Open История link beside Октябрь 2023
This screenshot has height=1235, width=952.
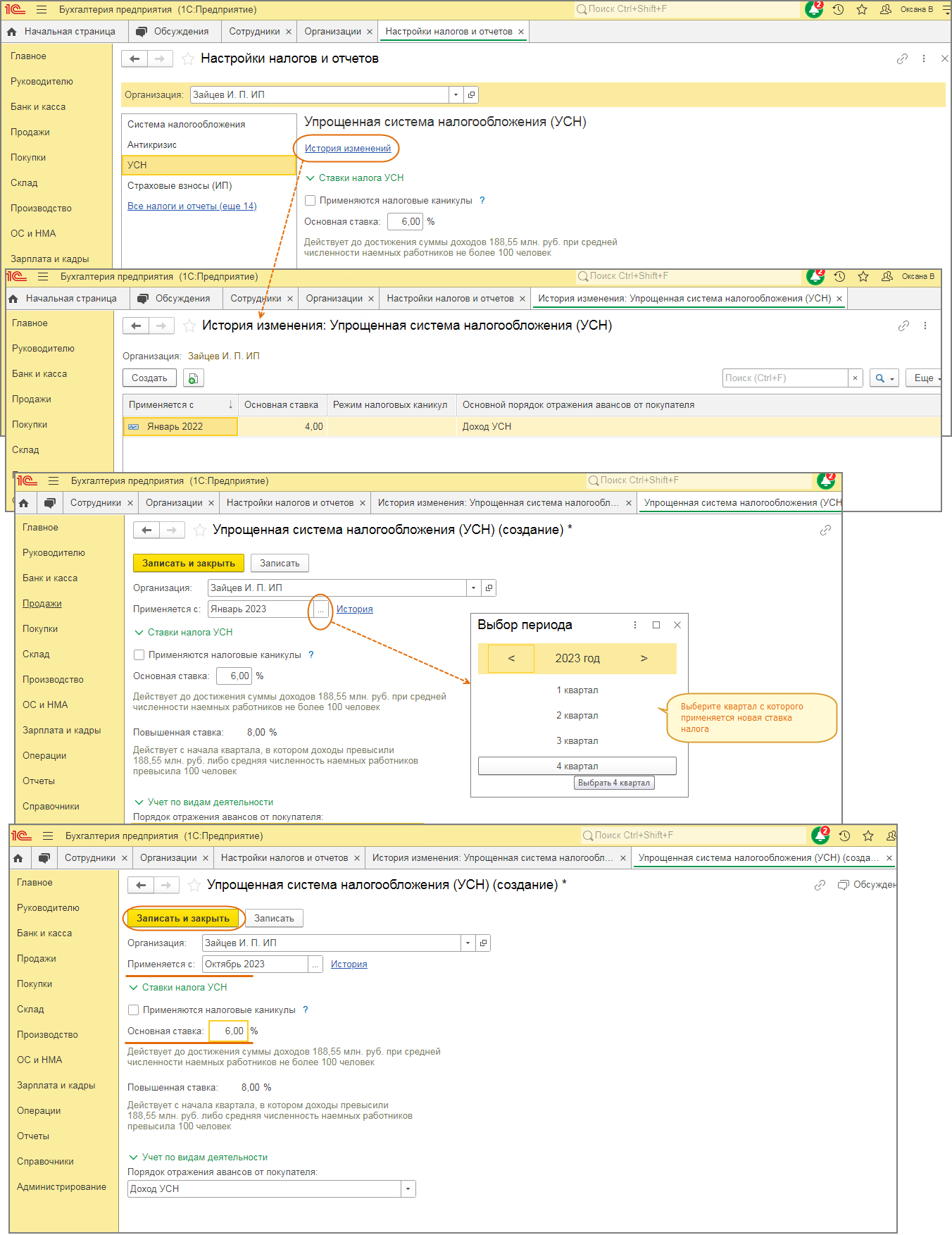tap(349, 964)
